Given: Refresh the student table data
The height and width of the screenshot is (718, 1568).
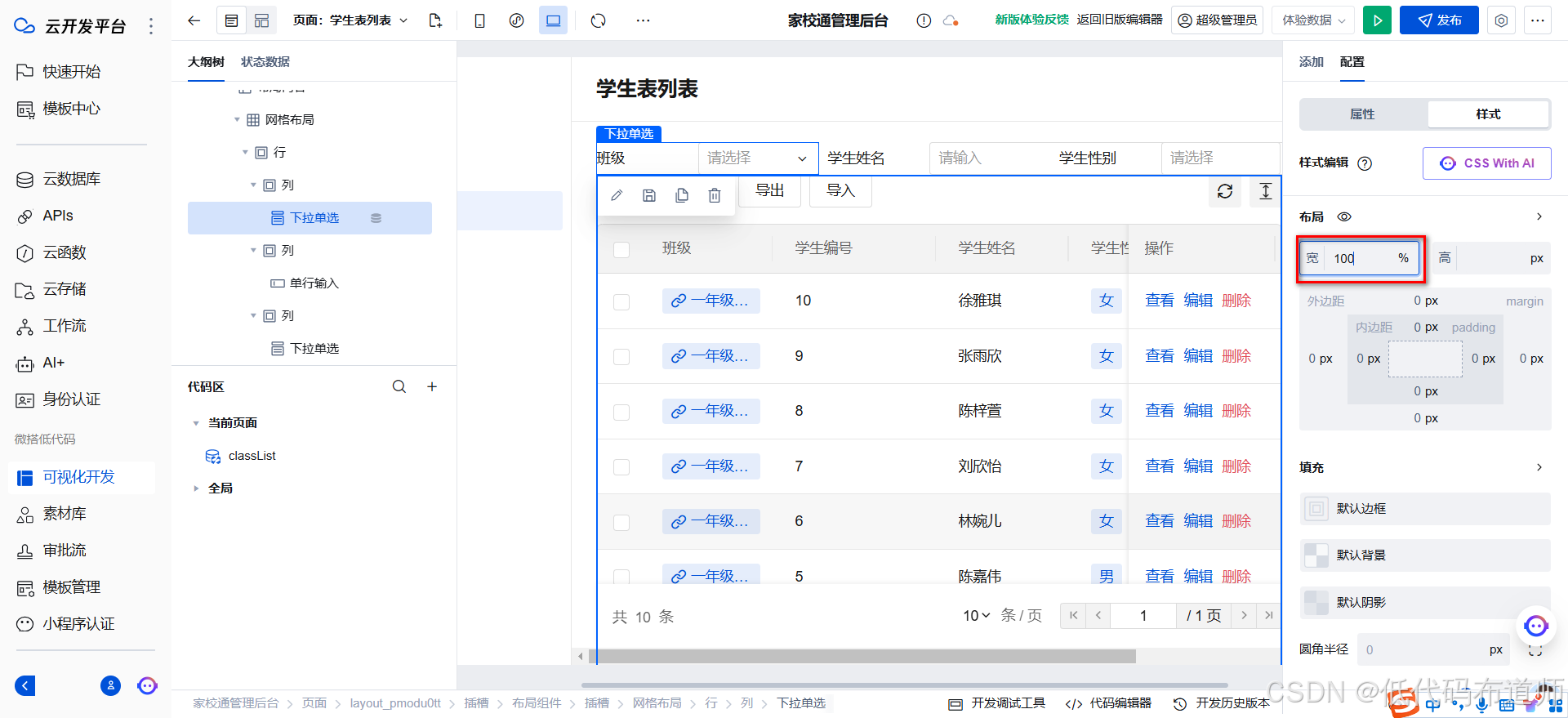Looking at the screenshot, I should pyautogui.click(x=1225, y=191).
